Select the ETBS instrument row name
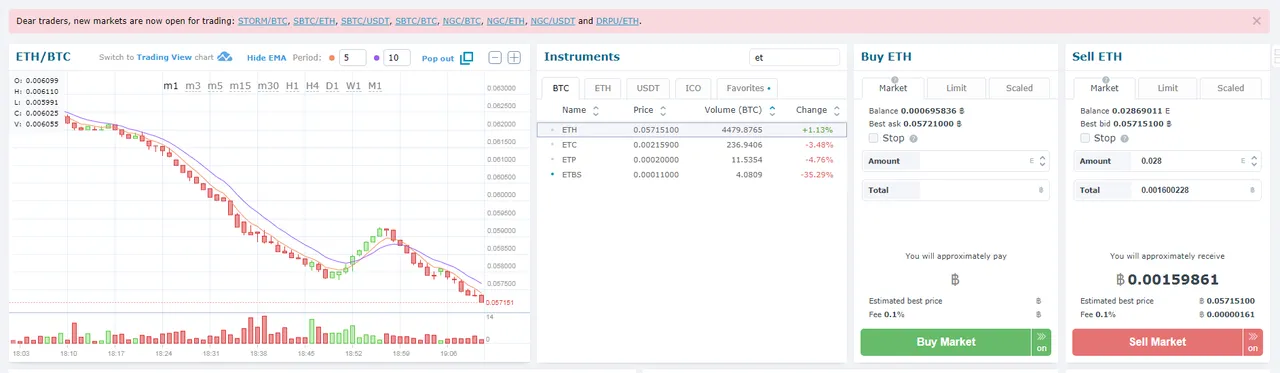The height and width of the screenshot is (373, 1280). [572, 175]
